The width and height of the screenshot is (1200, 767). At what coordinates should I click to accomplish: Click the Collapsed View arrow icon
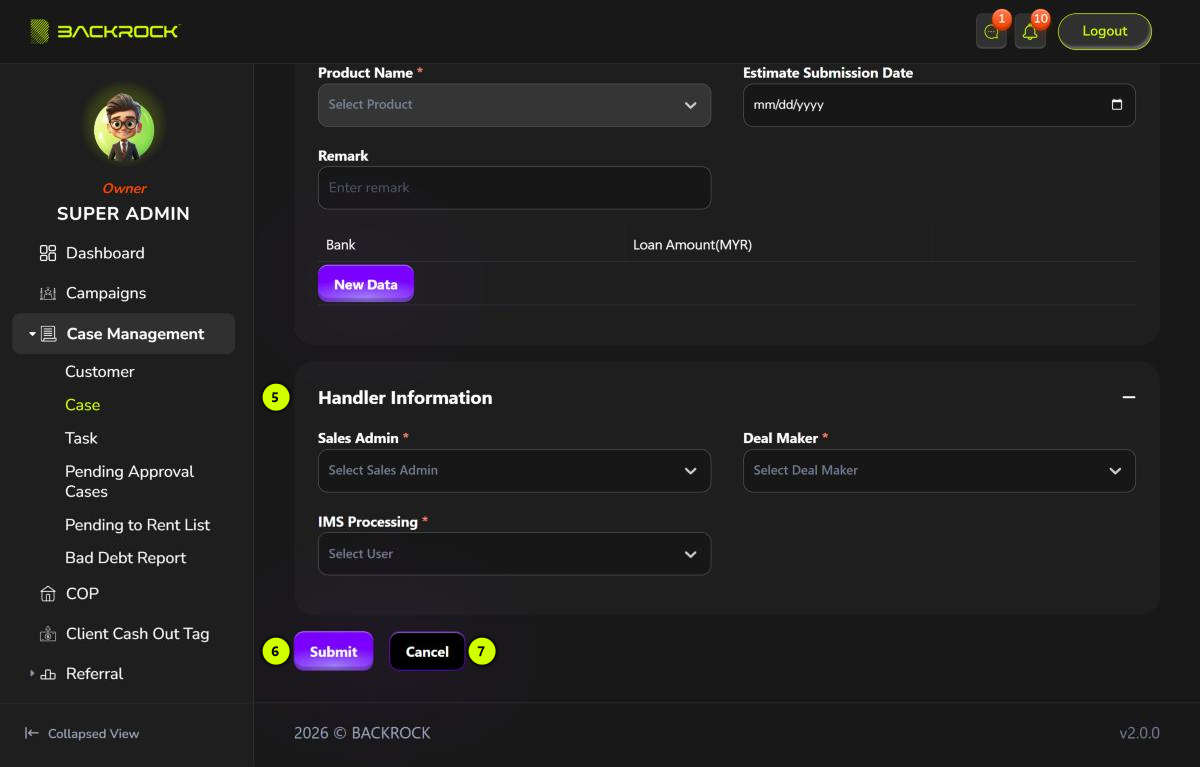(32, 733)
